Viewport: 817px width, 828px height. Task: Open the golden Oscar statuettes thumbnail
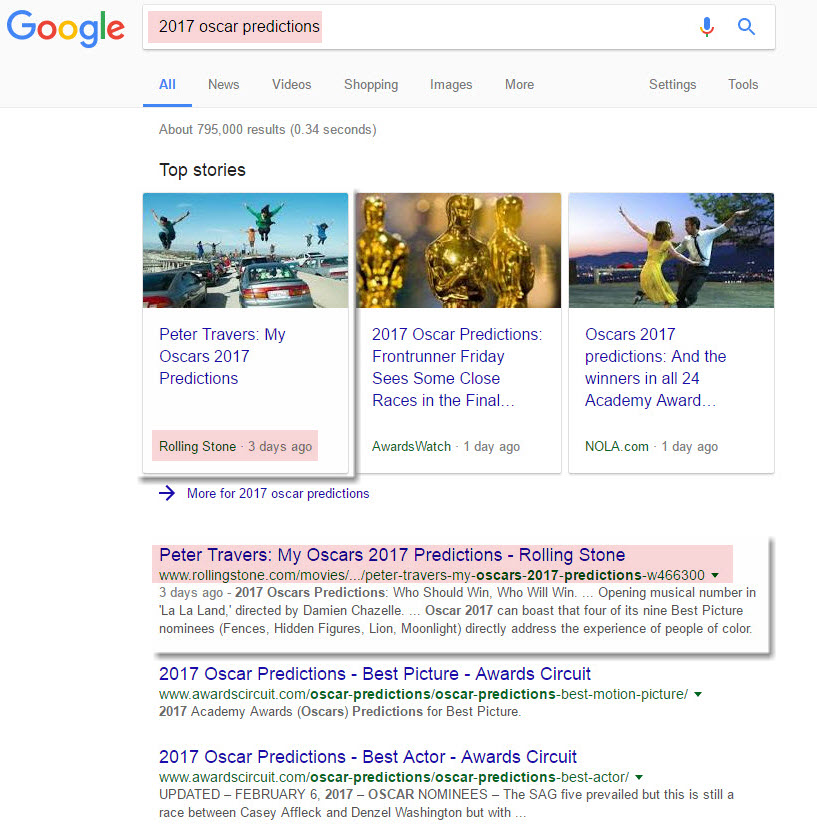[x=458, y=250]
